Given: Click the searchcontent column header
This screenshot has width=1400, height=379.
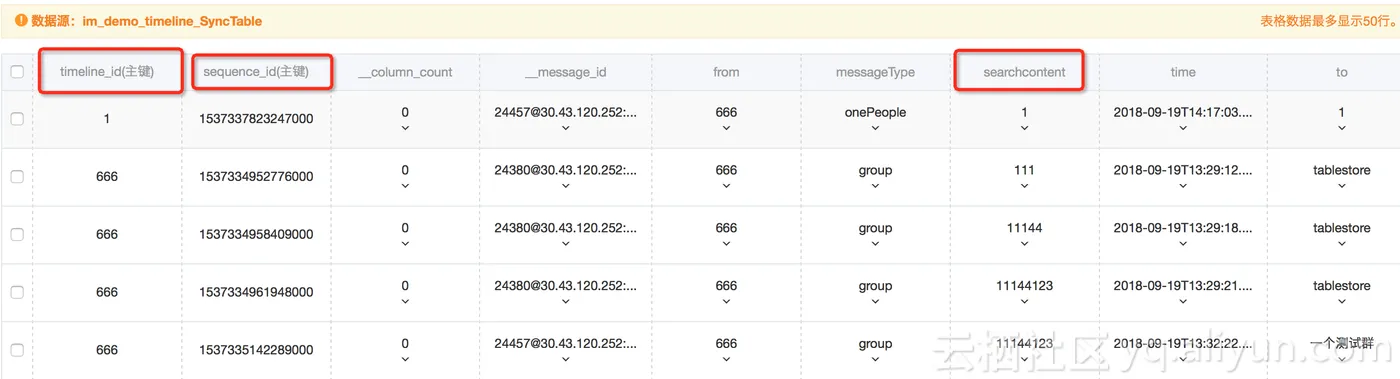Looking at the screenshot, I should (x=1024, y=72).
